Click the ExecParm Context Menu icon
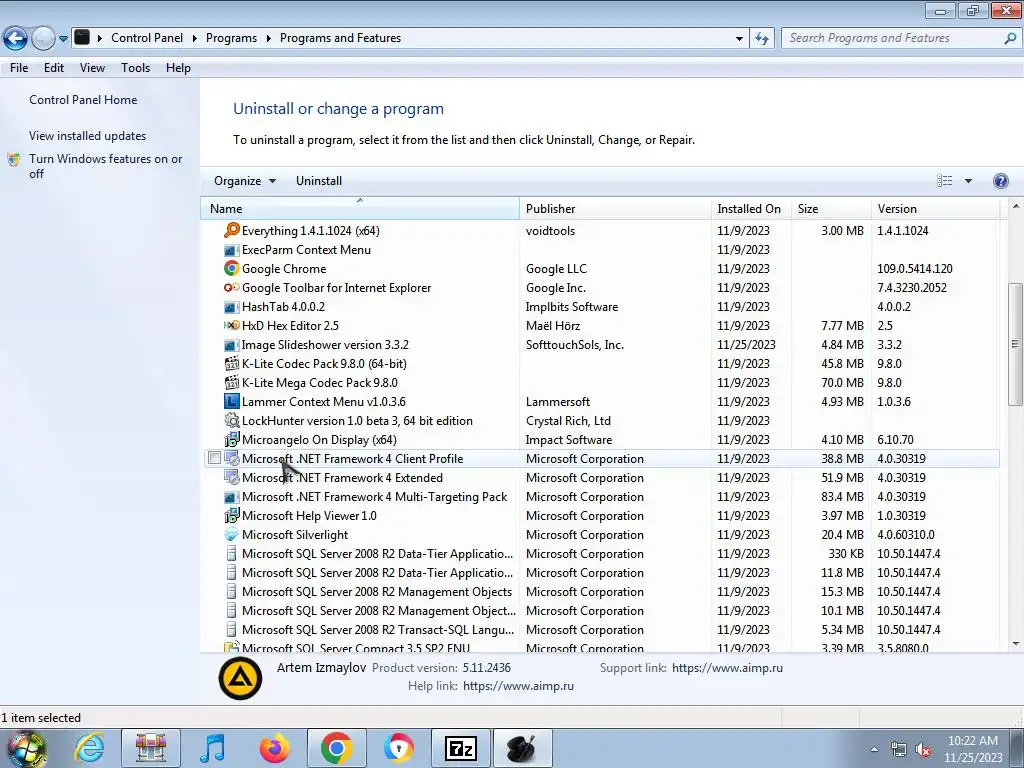The height and width of the screenshot is (768, 1024). pos(231,249)
